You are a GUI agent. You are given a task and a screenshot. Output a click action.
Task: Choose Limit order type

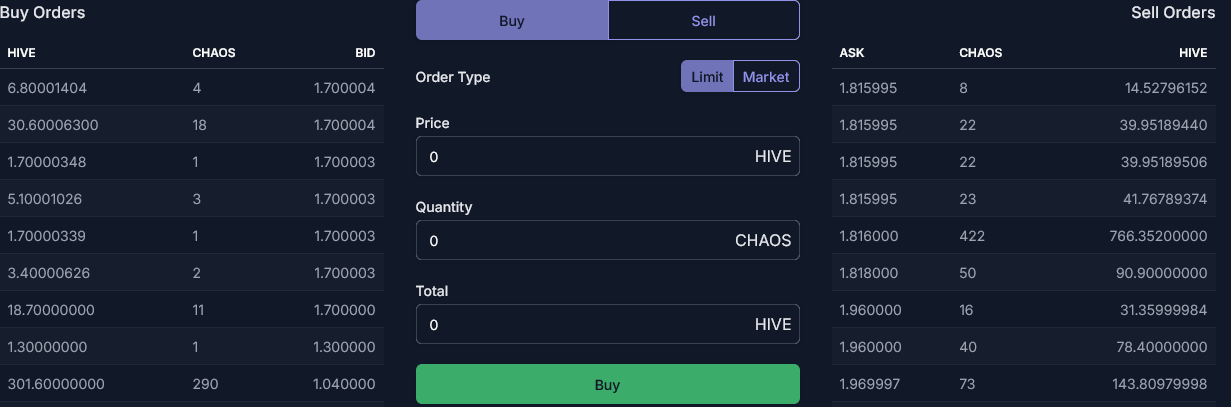707,76
